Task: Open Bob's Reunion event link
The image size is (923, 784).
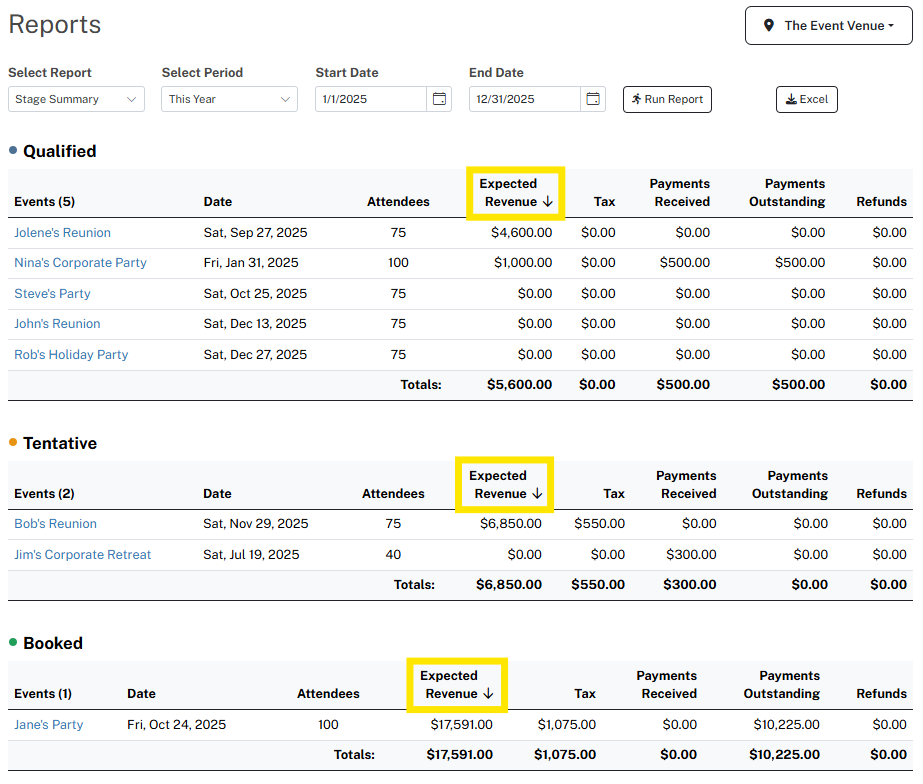Action: coord(55,524)
